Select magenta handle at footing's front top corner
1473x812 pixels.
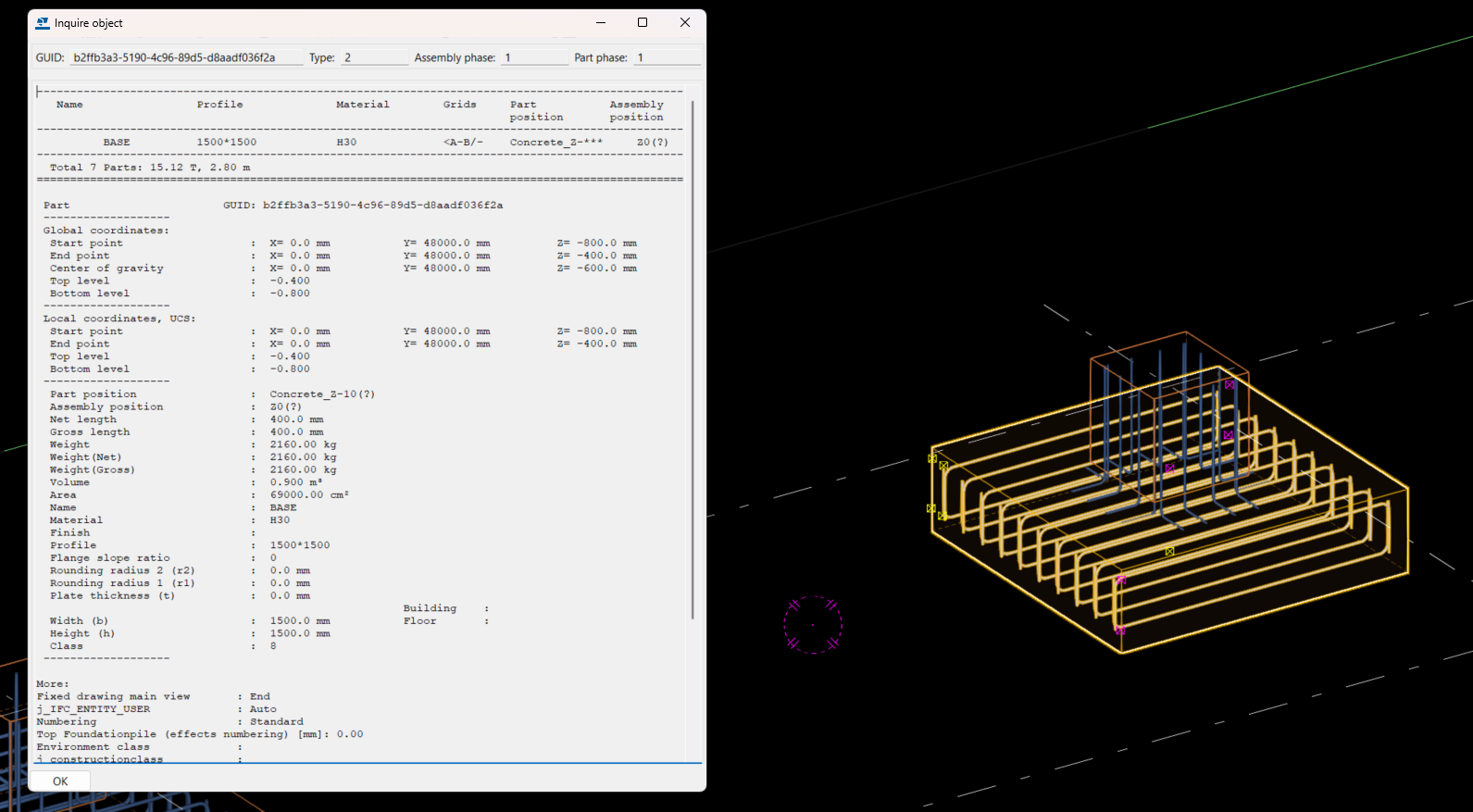point(1121,581)
